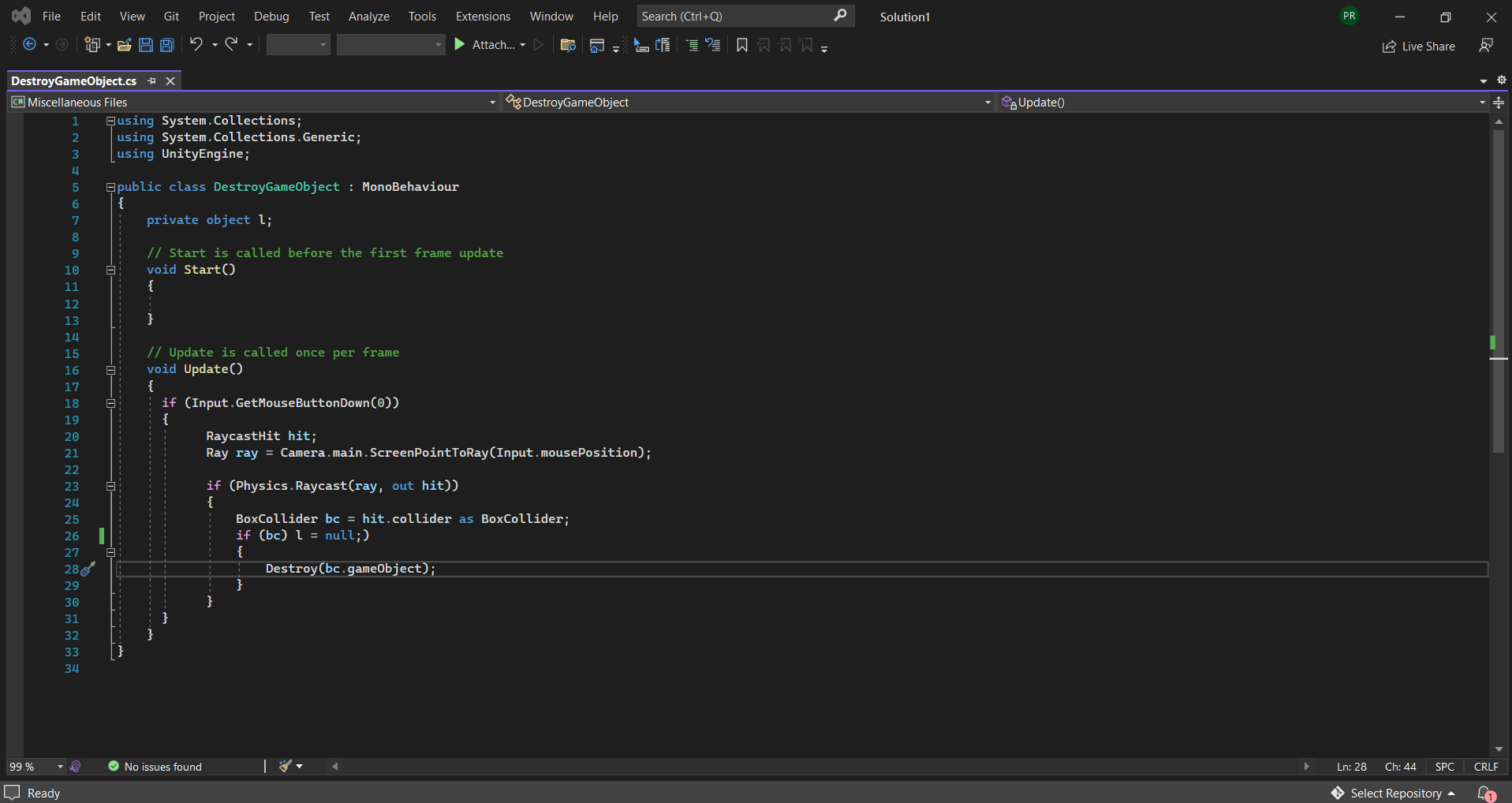Open the solution platforms combo box
Viewport: 1512px width, 803px height.
click(x=390, y=45)
